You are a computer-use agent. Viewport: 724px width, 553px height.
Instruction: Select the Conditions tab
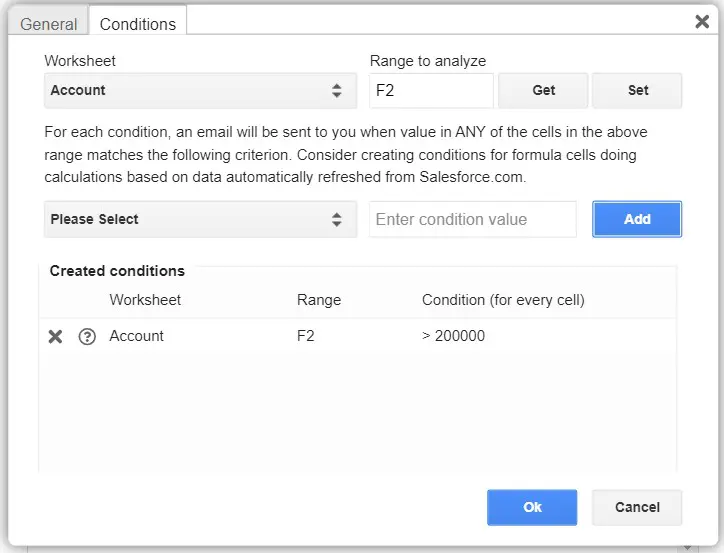click(x=138, y=24)
